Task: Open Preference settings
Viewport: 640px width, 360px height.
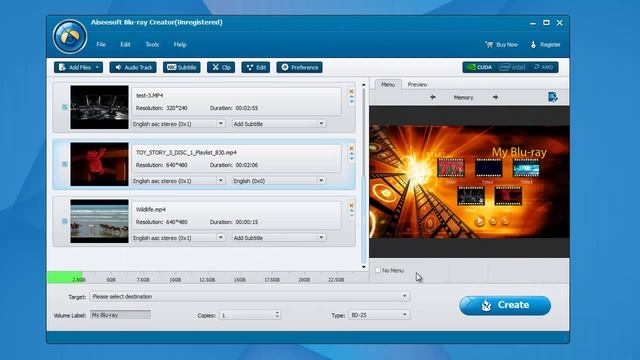Action: (300, 67)
